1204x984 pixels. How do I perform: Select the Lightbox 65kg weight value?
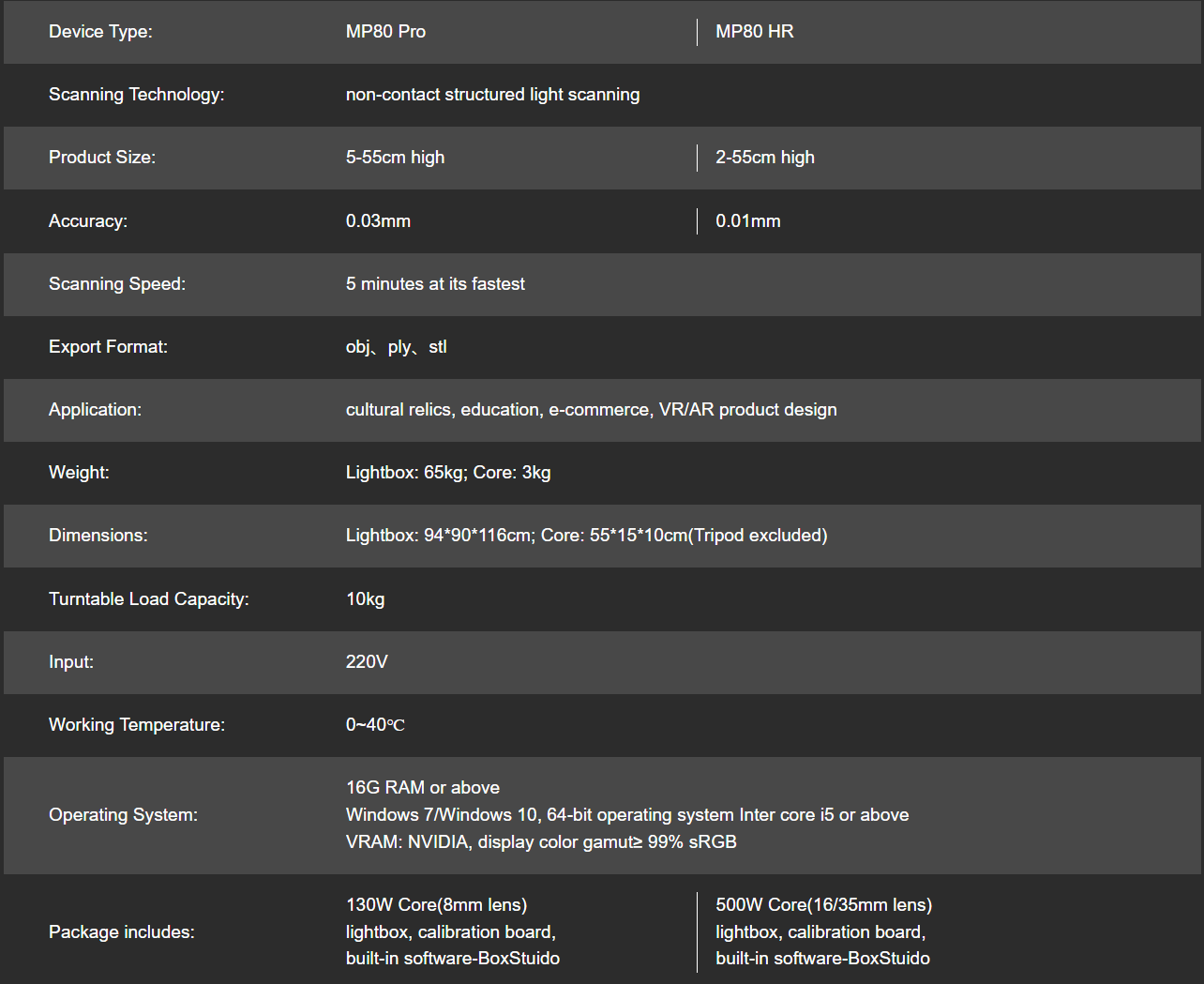coord(448,473)
